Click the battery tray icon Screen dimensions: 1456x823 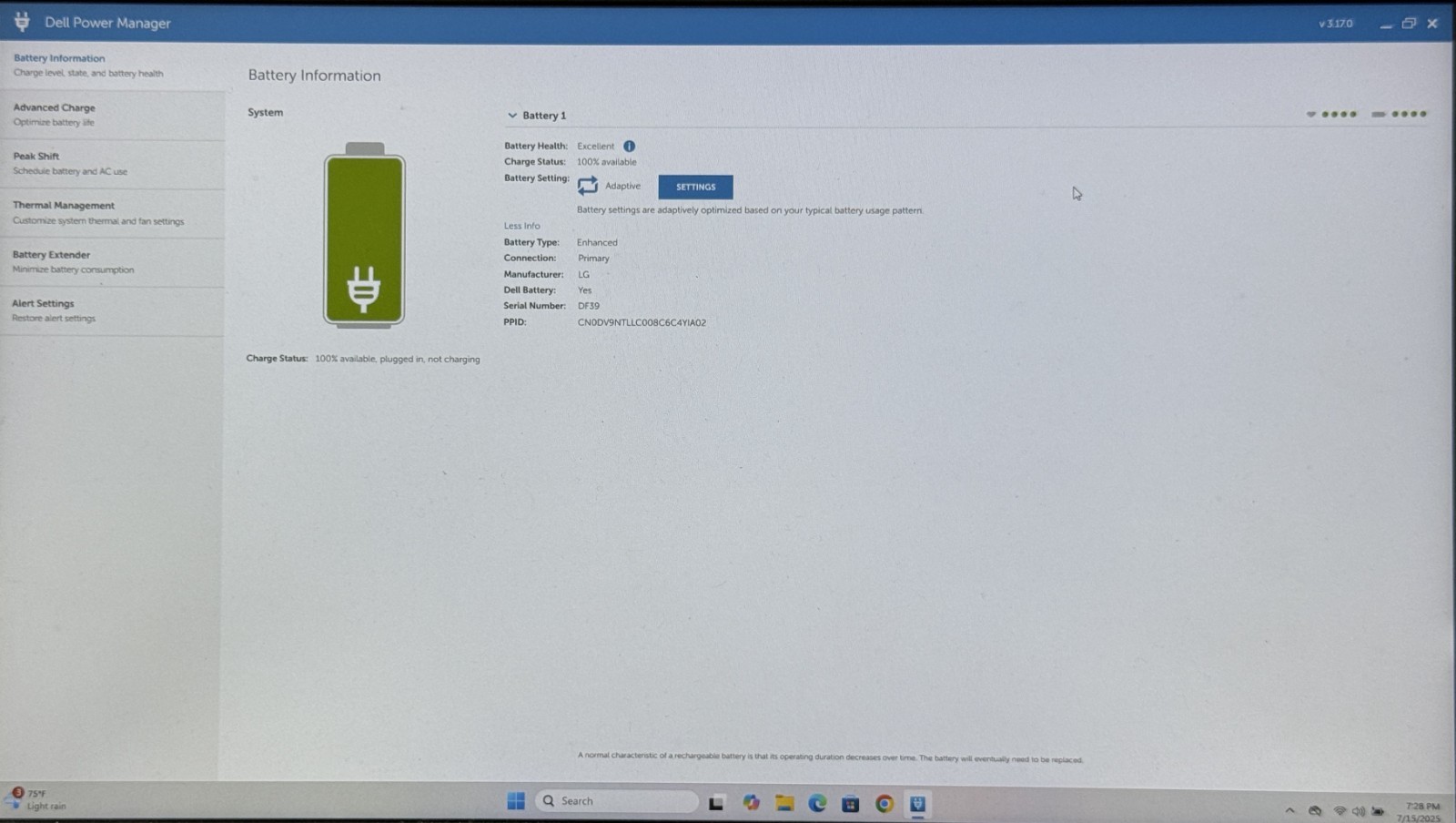[1378, 811]
